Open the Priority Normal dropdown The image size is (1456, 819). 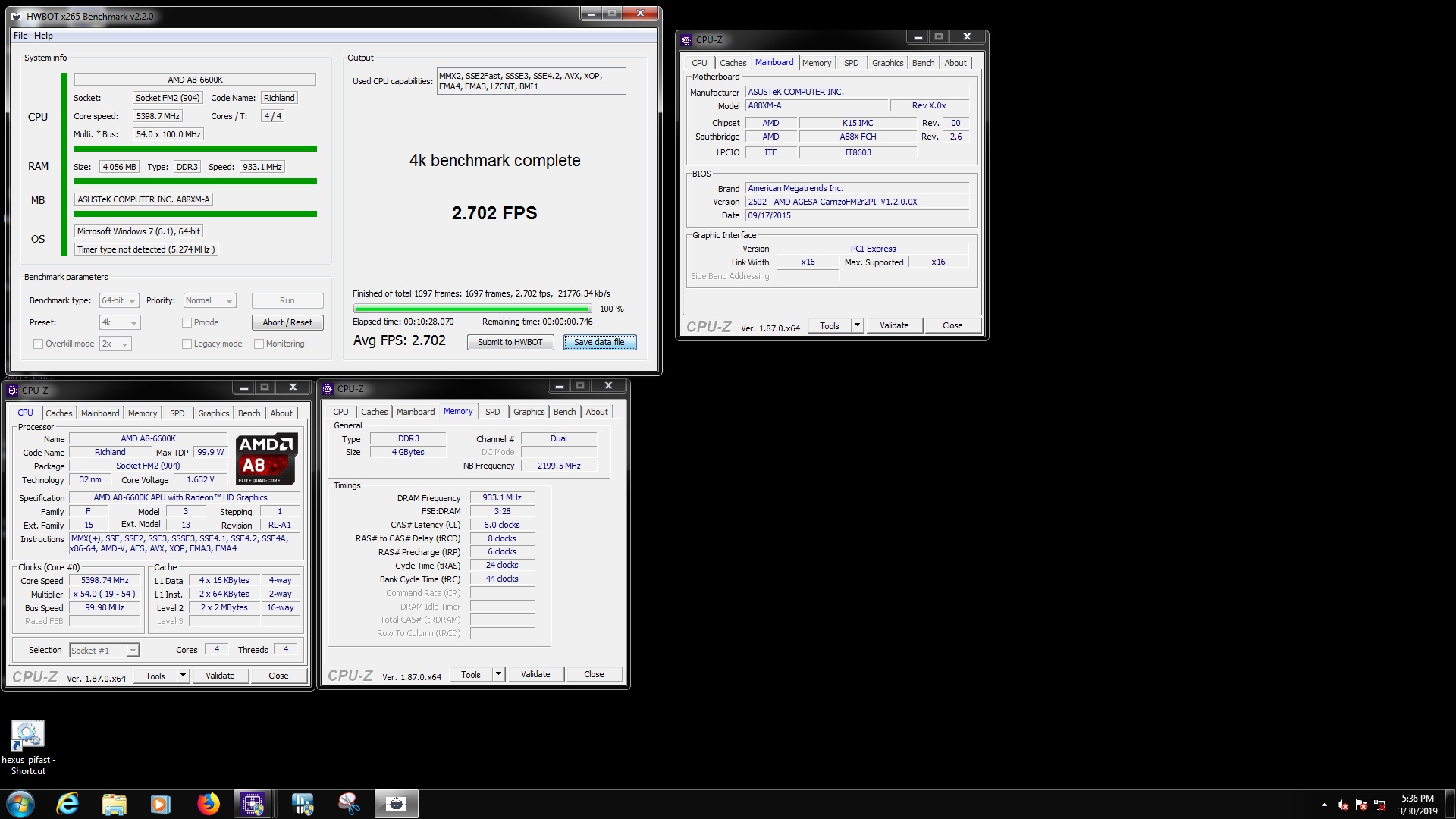[209, 300]
